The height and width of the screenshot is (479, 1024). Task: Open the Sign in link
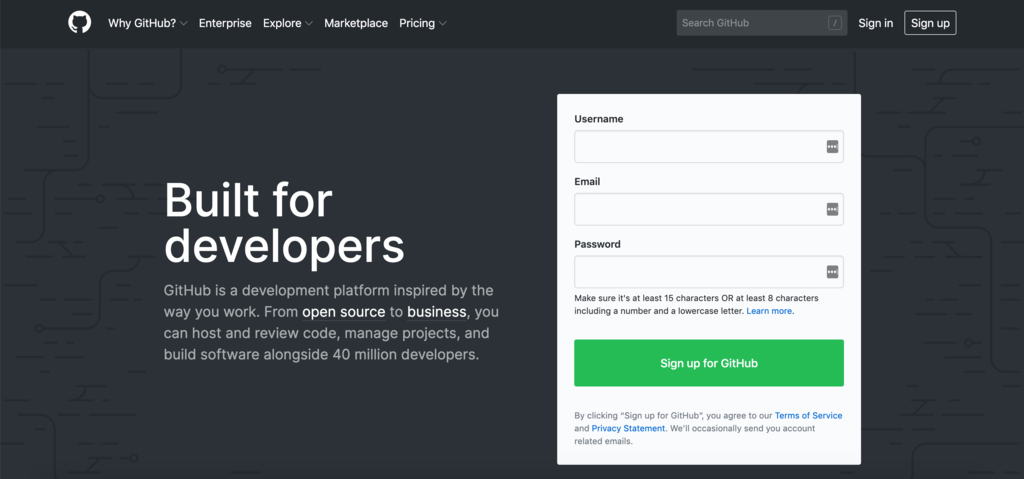tap(876, 23)
